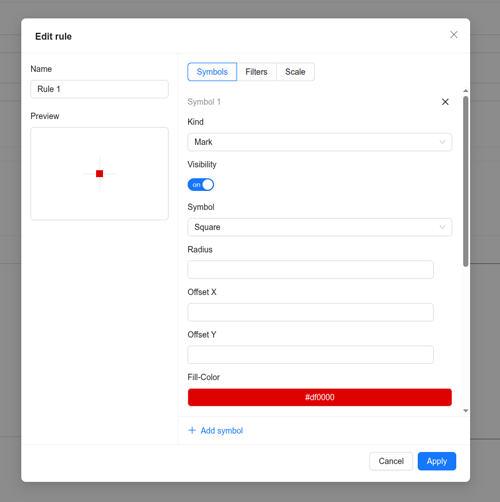
Task: Click the Edit rule title text
Action: (x=53, y=36)
